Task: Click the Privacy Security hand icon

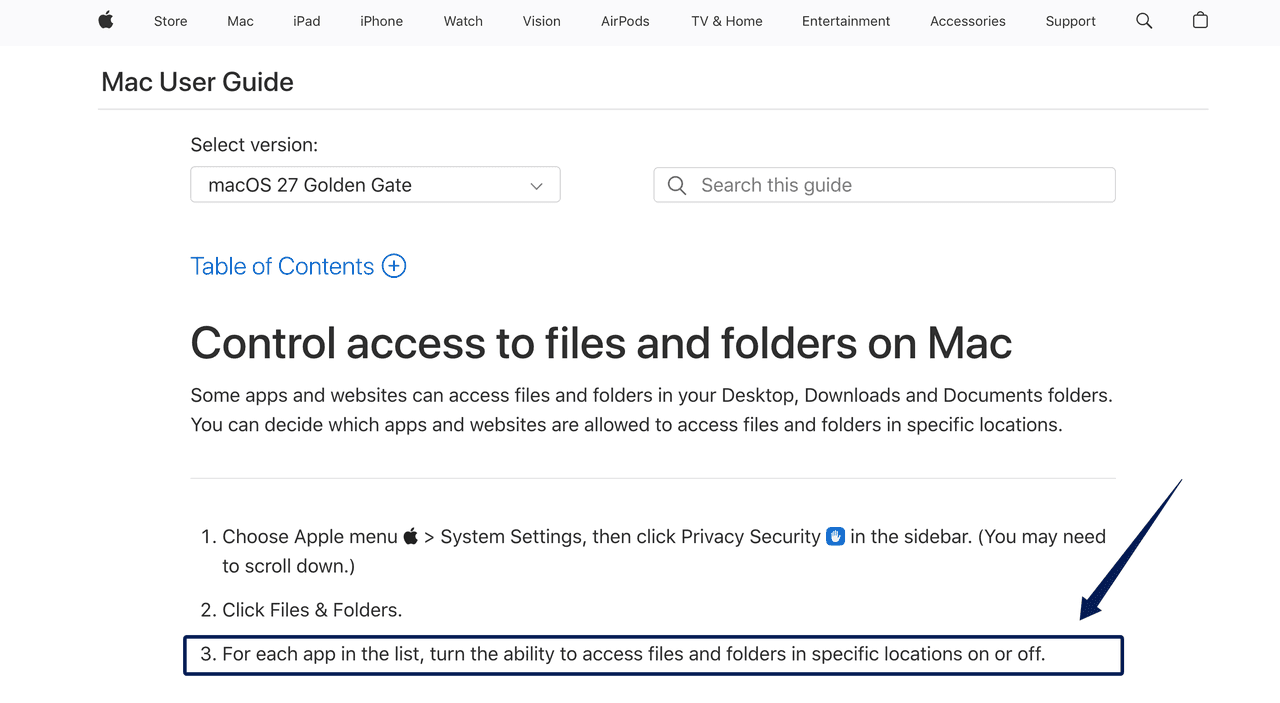Action: pyautogui.click(x=835, y=536)
